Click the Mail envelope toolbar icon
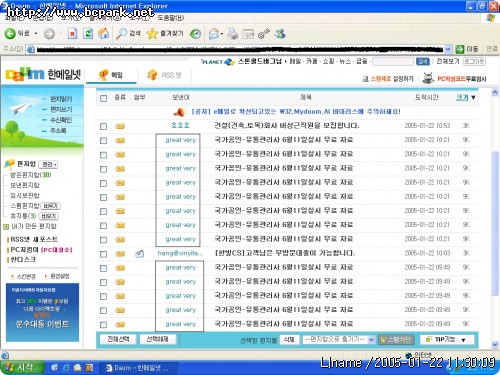 [214, 34]
